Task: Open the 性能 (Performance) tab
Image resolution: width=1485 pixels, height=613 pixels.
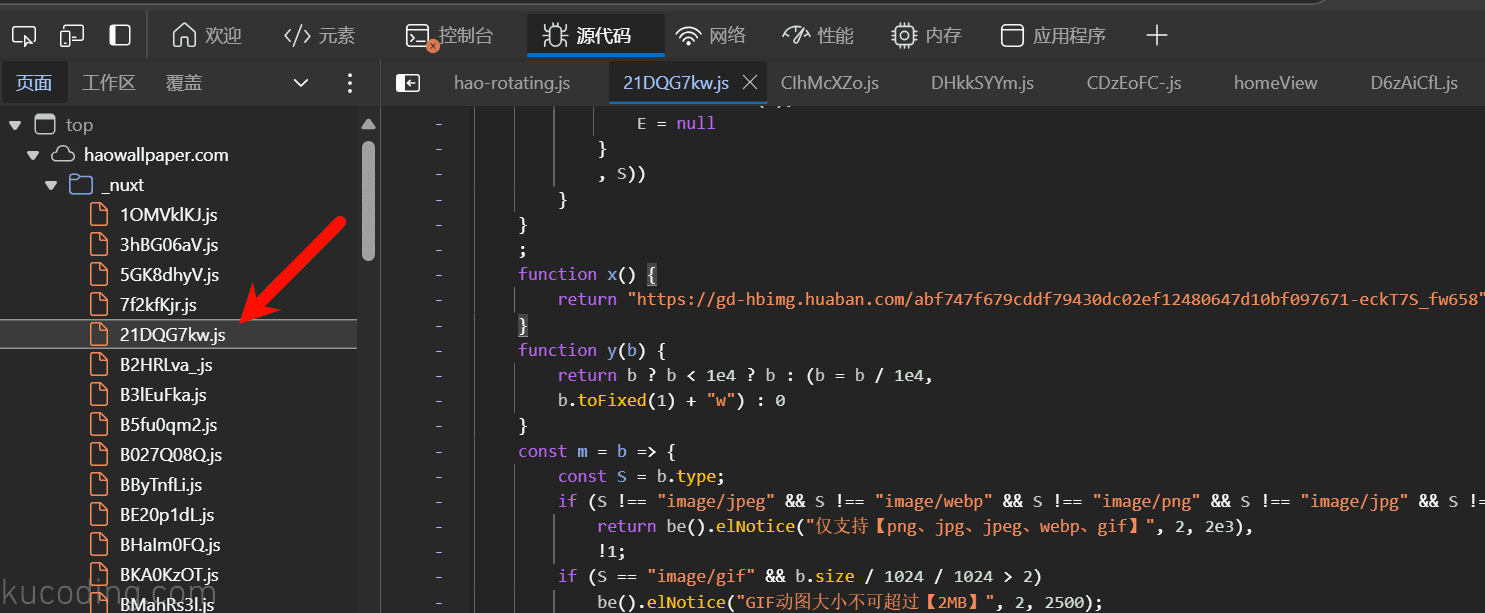Action: point(818,36)
